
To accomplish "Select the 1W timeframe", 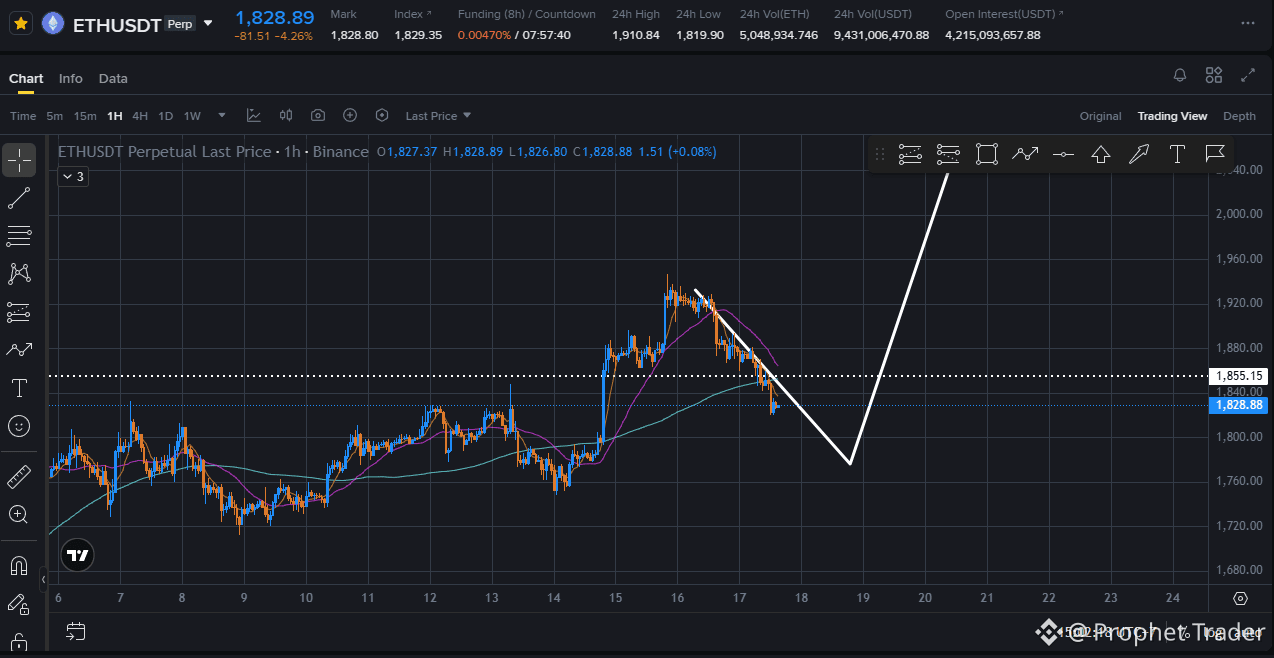I will tap(192, 116).
